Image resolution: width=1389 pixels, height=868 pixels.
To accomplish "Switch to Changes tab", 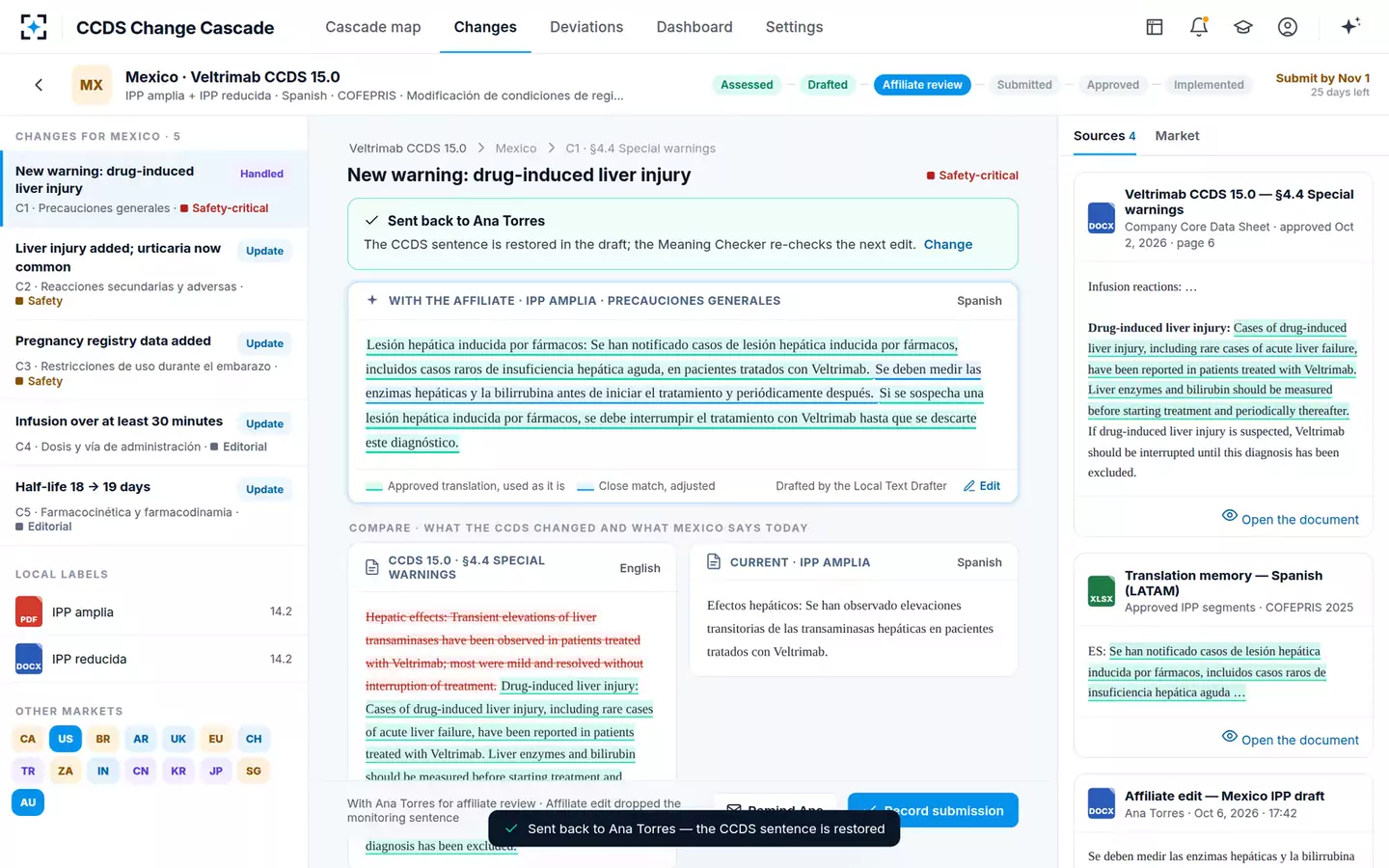I will pyautogui.click(x=485, y=27).
